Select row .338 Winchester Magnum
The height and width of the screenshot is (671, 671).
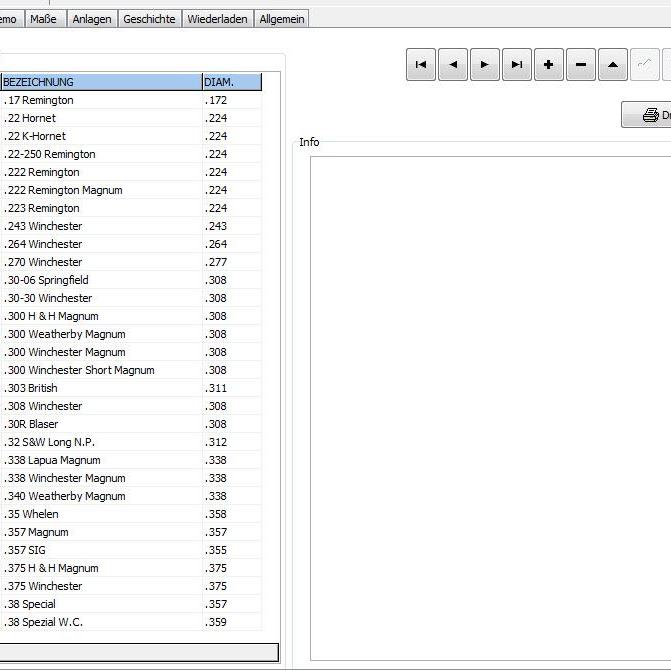[131, 478]
